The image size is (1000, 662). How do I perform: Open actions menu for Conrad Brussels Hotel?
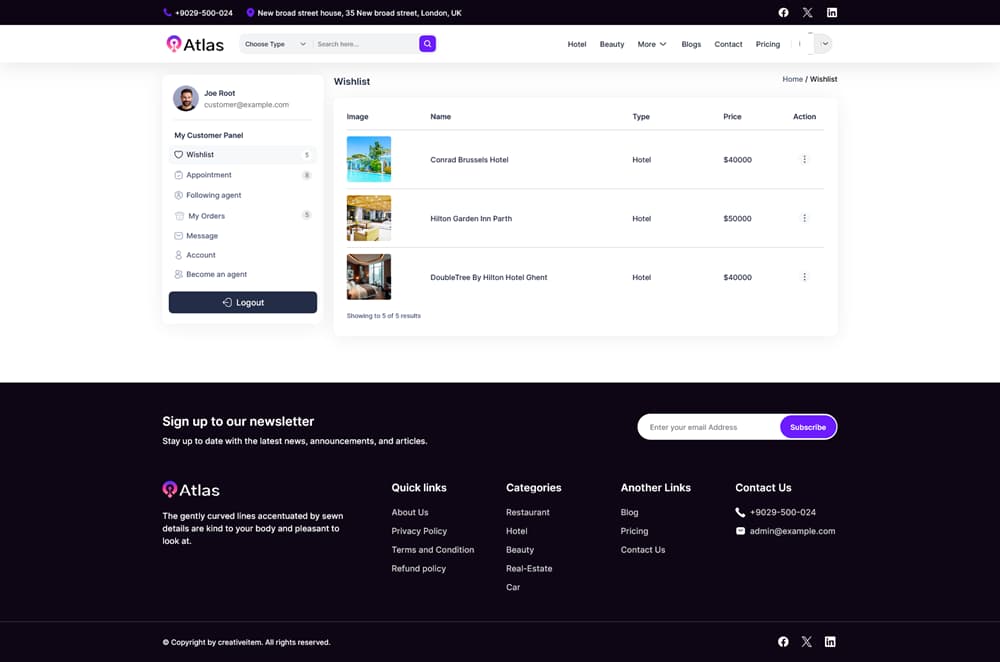coord(804,159)
